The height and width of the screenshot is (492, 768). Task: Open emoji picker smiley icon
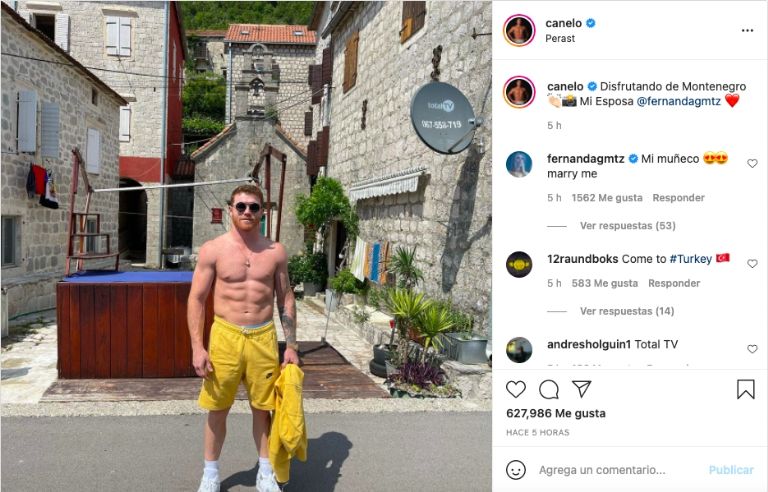pyautogui.click(x=515, y=469)
